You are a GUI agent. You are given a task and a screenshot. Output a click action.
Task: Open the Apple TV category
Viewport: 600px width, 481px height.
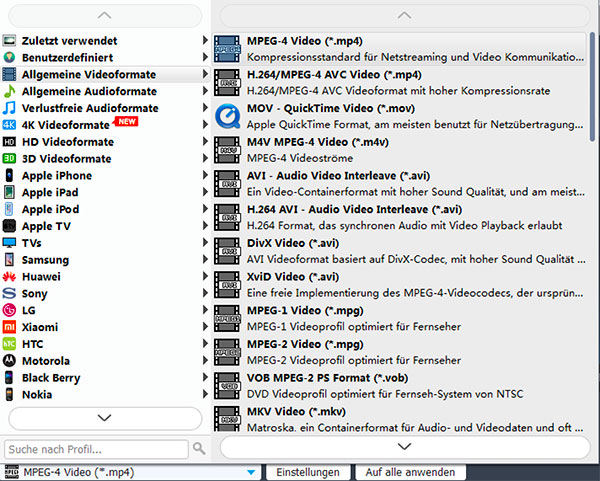tap(105, 226)
